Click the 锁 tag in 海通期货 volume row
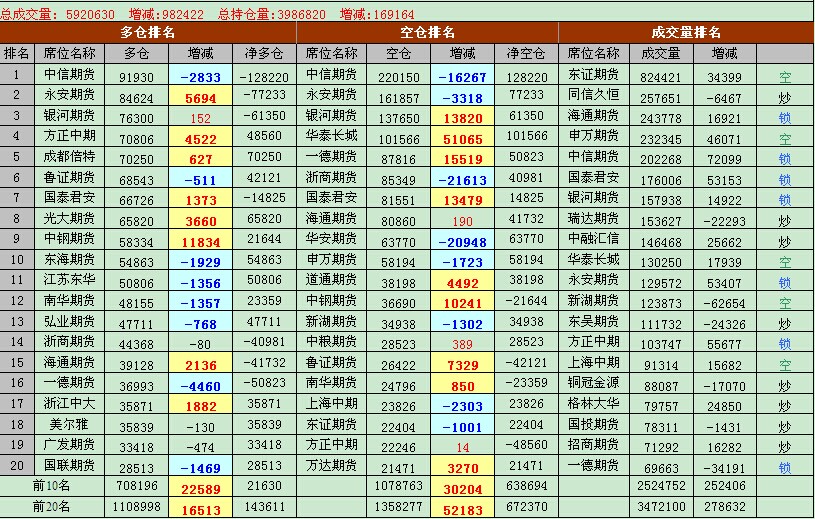Image resolution: width=815 pixels, height=519 pixels. pos(785,118)
